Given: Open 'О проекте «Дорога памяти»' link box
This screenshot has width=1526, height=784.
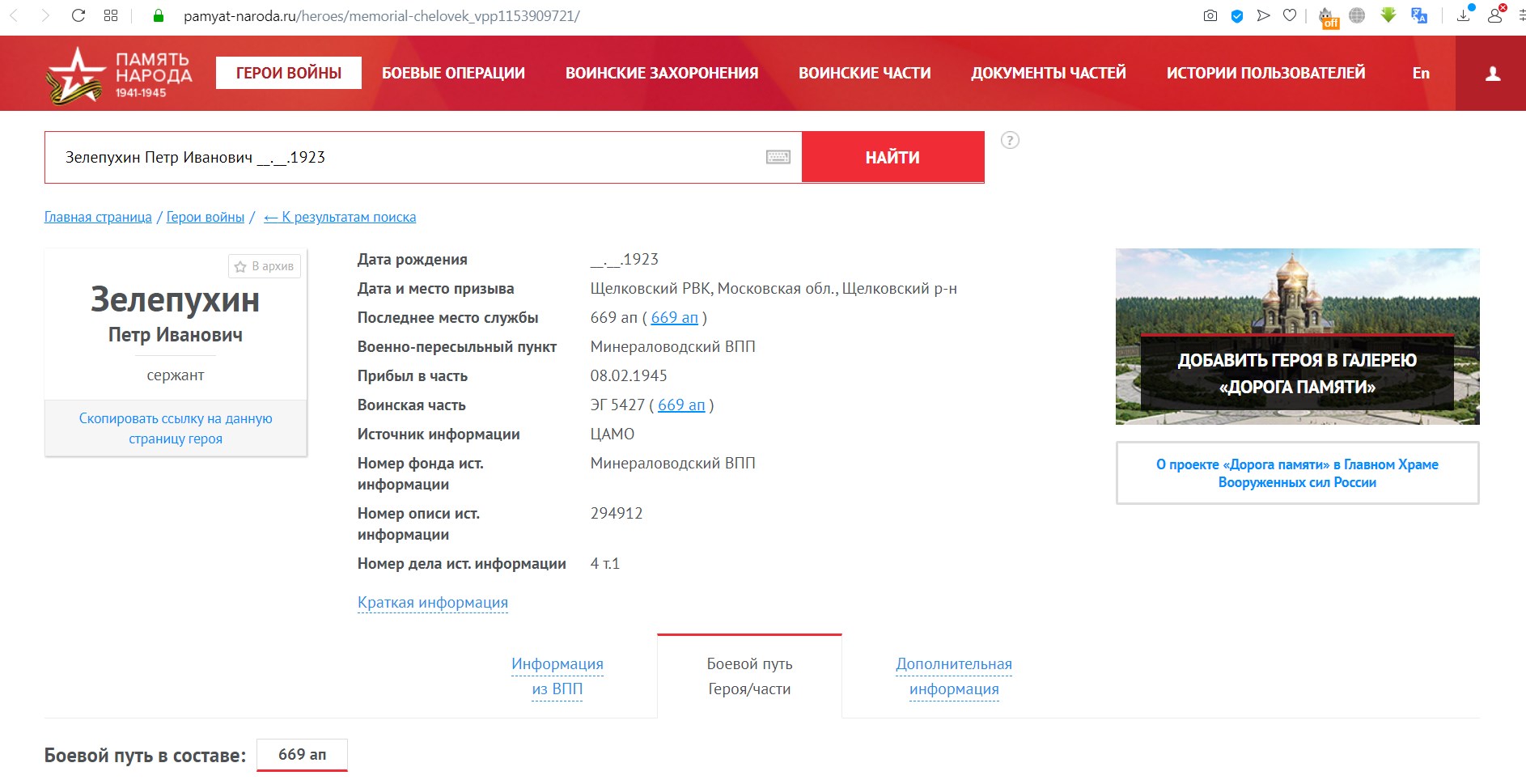Looking at the screenshot, I should pyautogui.click(x=1297, y=473).
